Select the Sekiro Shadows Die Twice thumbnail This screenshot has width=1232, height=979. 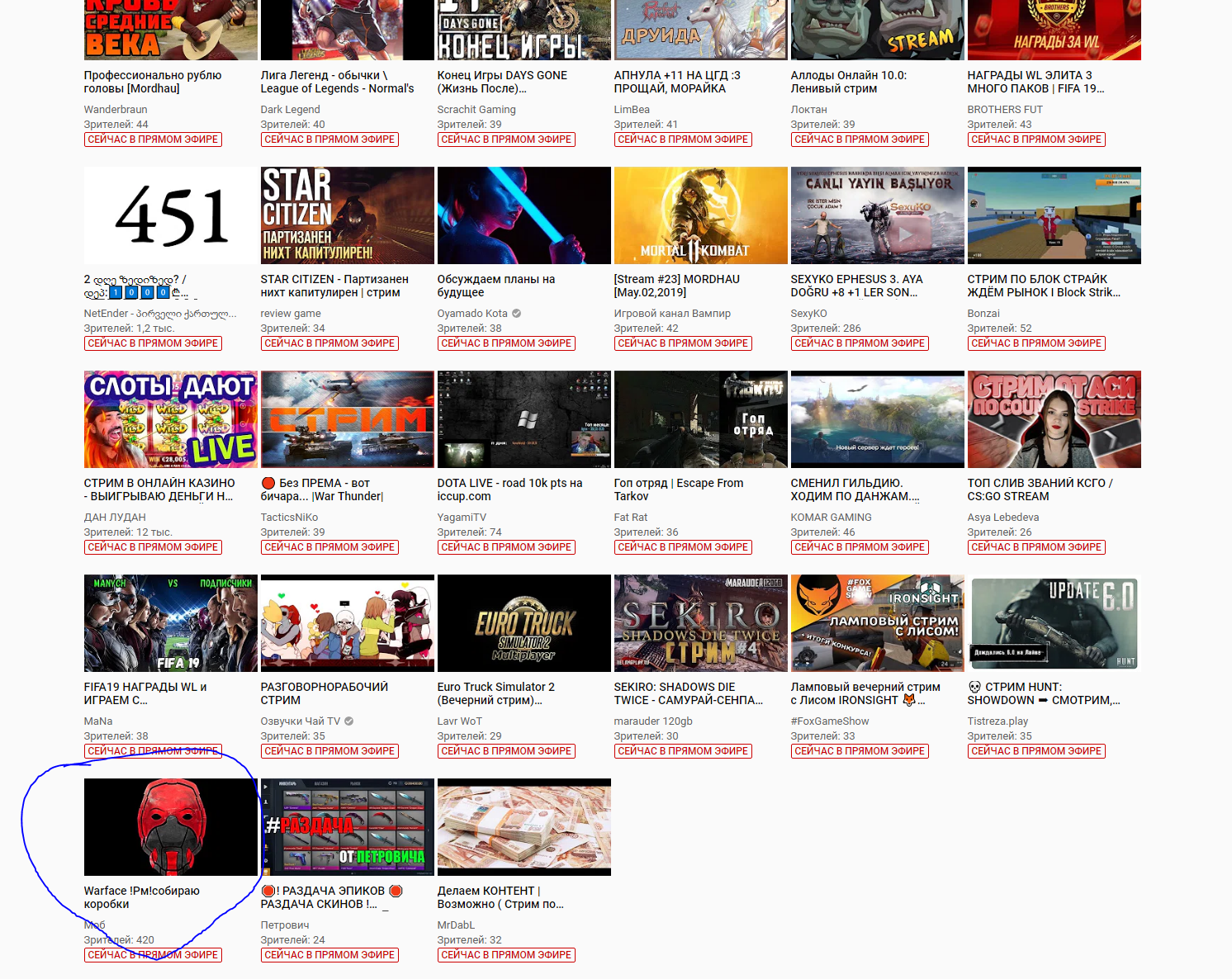(700, 623)
